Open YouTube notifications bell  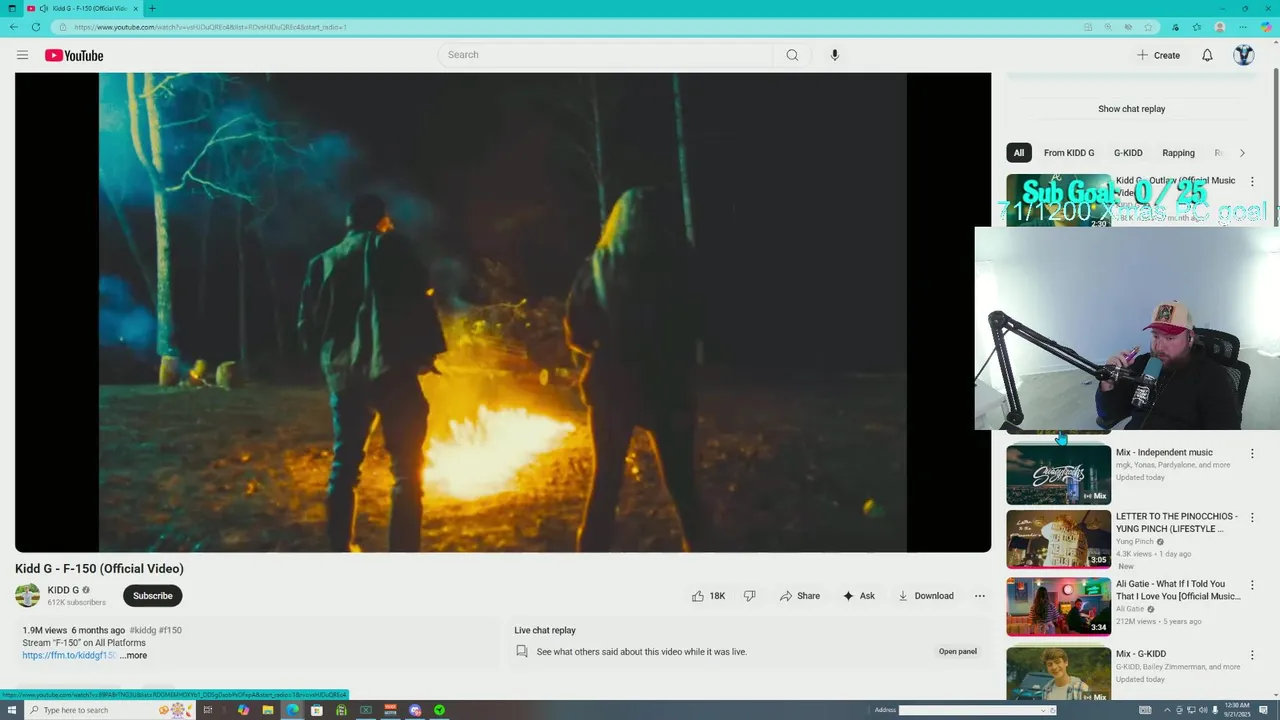click(1207, 55)
